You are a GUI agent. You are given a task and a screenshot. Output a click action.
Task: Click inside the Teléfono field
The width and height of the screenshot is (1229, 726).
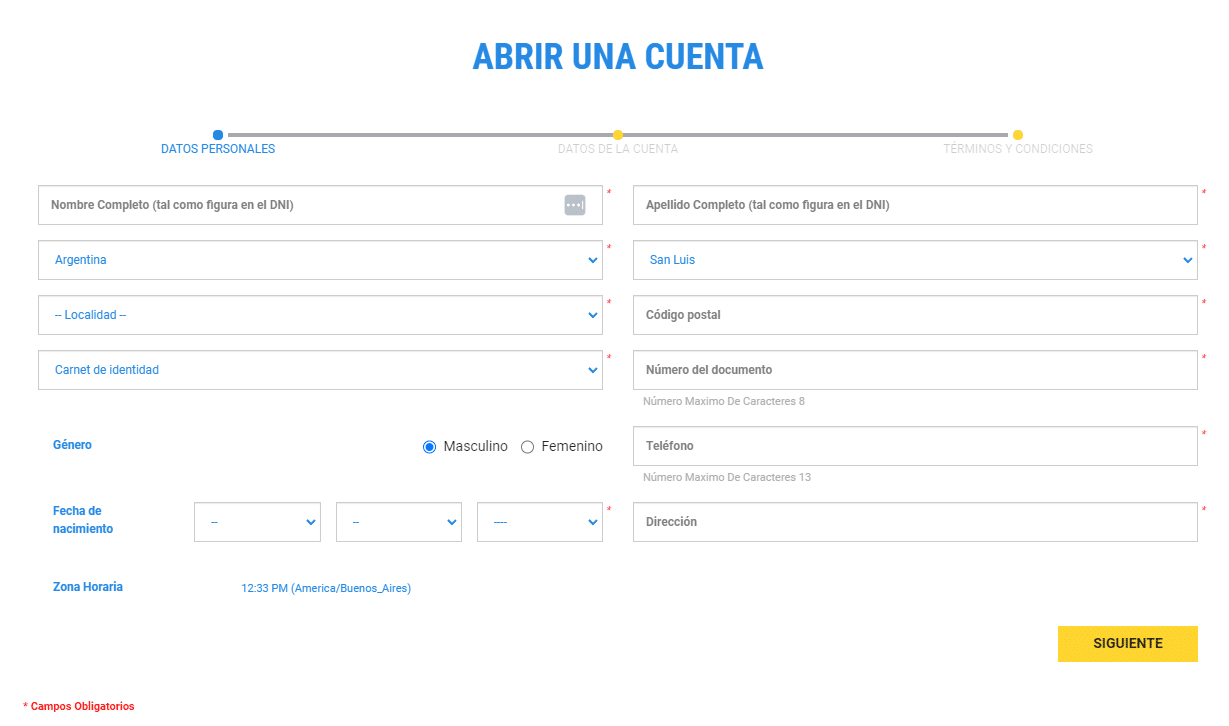click(x=915, y=446)
